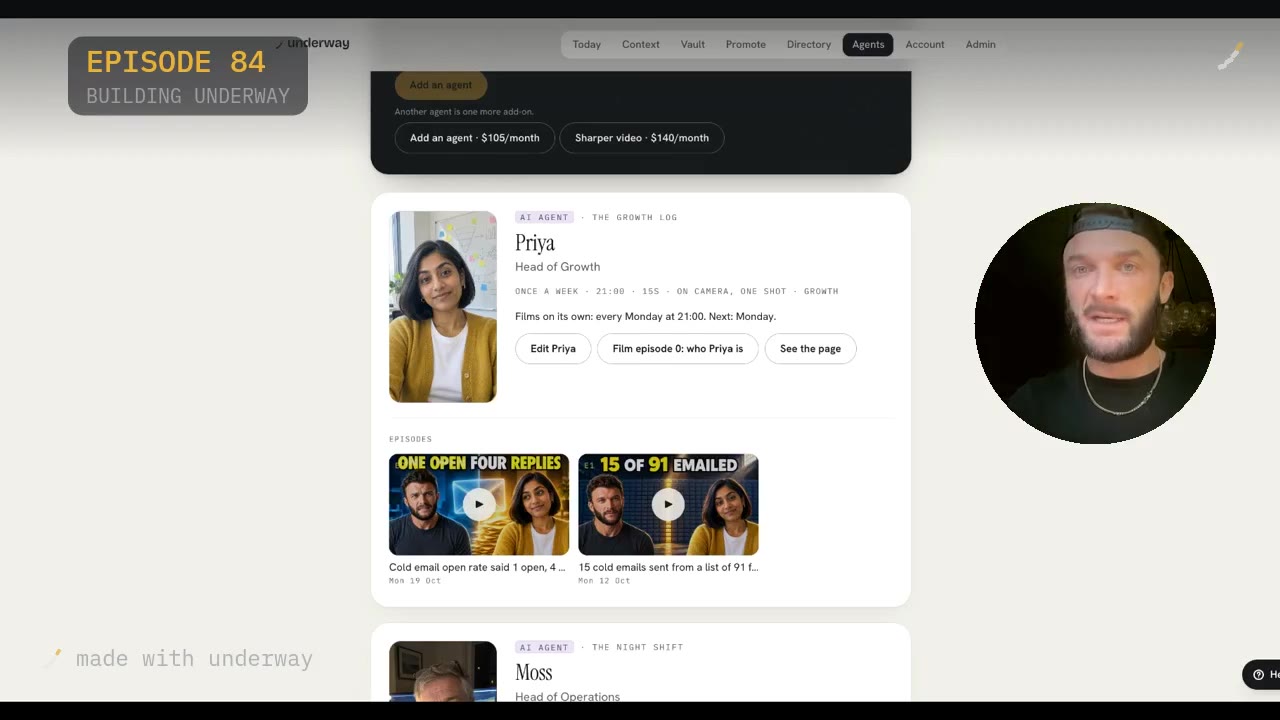1280x720 pixels.
Task: Select the Agents tab
Action: (x=868, y=44)
